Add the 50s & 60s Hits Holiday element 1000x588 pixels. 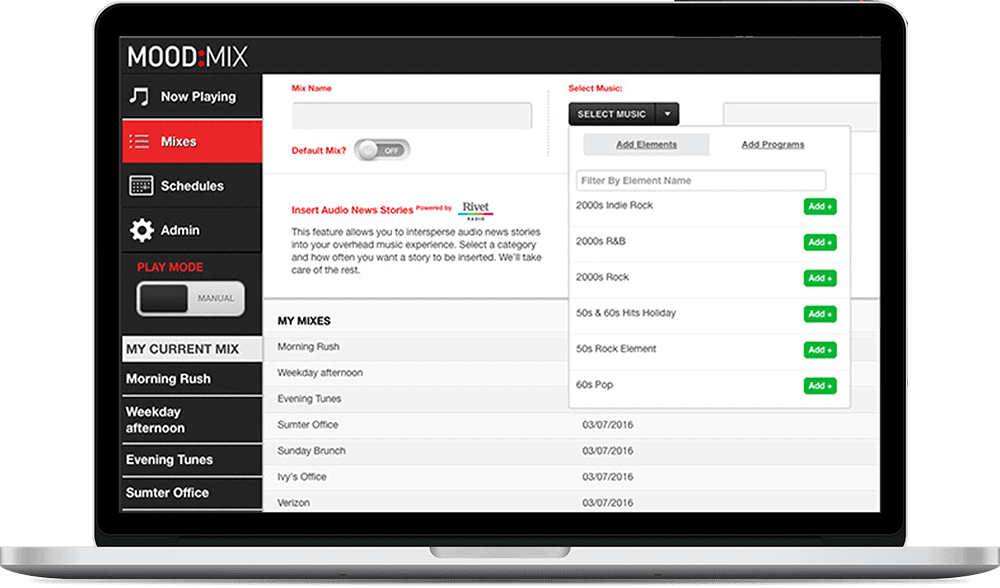click(x=820, y=314)
